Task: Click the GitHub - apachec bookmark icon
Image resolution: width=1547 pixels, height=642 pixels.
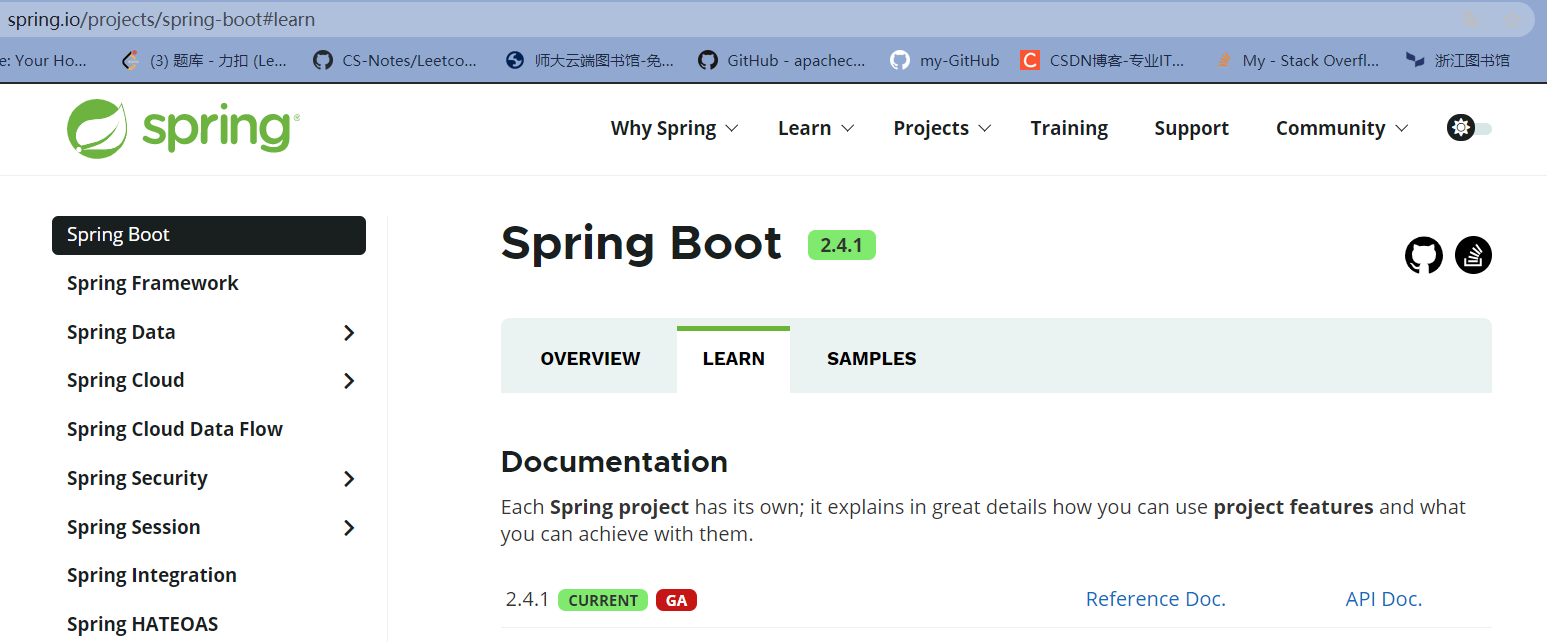Action: pos(708,60)
